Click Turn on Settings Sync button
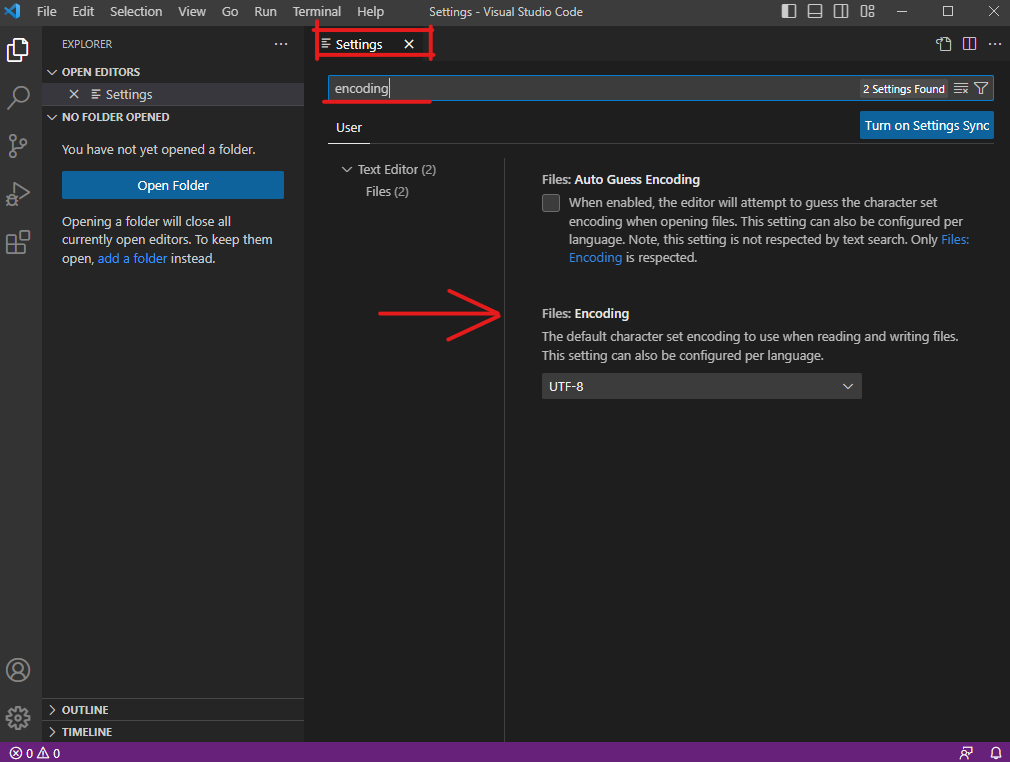Viewport: 1010px width, 762px height. point(926,126)
